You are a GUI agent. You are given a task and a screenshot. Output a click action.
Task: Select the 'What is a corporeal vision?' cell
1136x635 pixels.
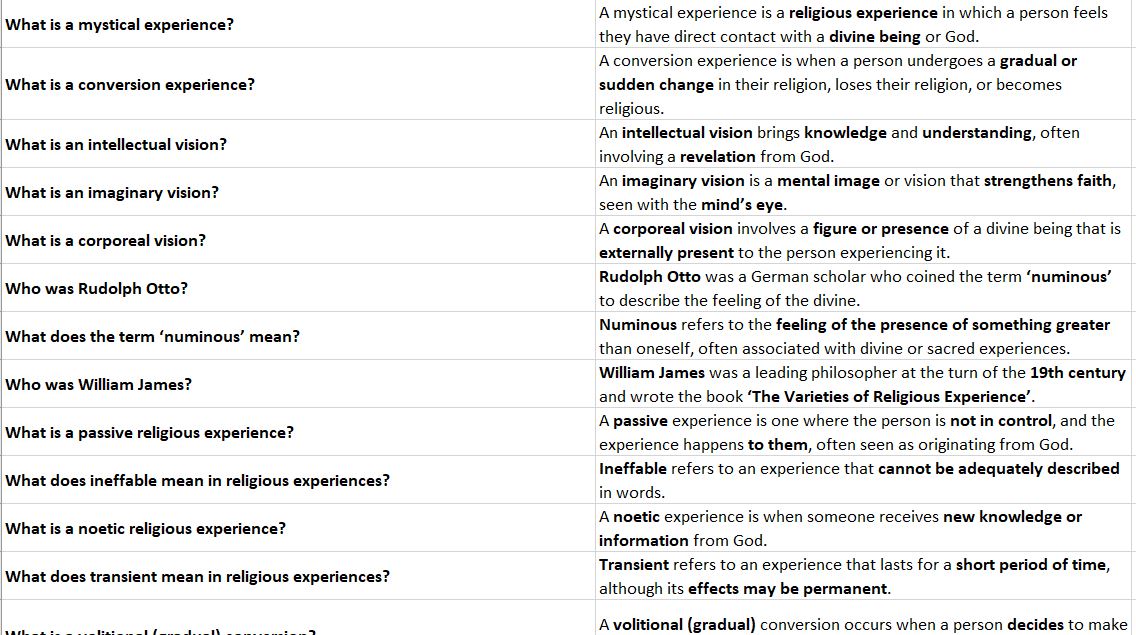pyautogui.click(x=106, y=240)
